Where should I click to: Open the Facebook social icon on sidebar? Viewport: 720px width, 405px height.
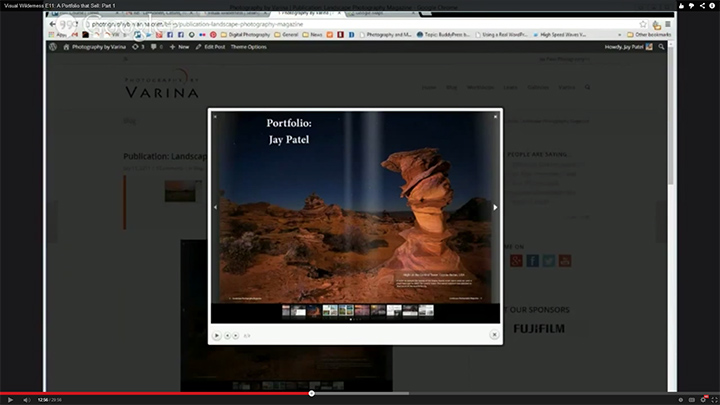532,261
